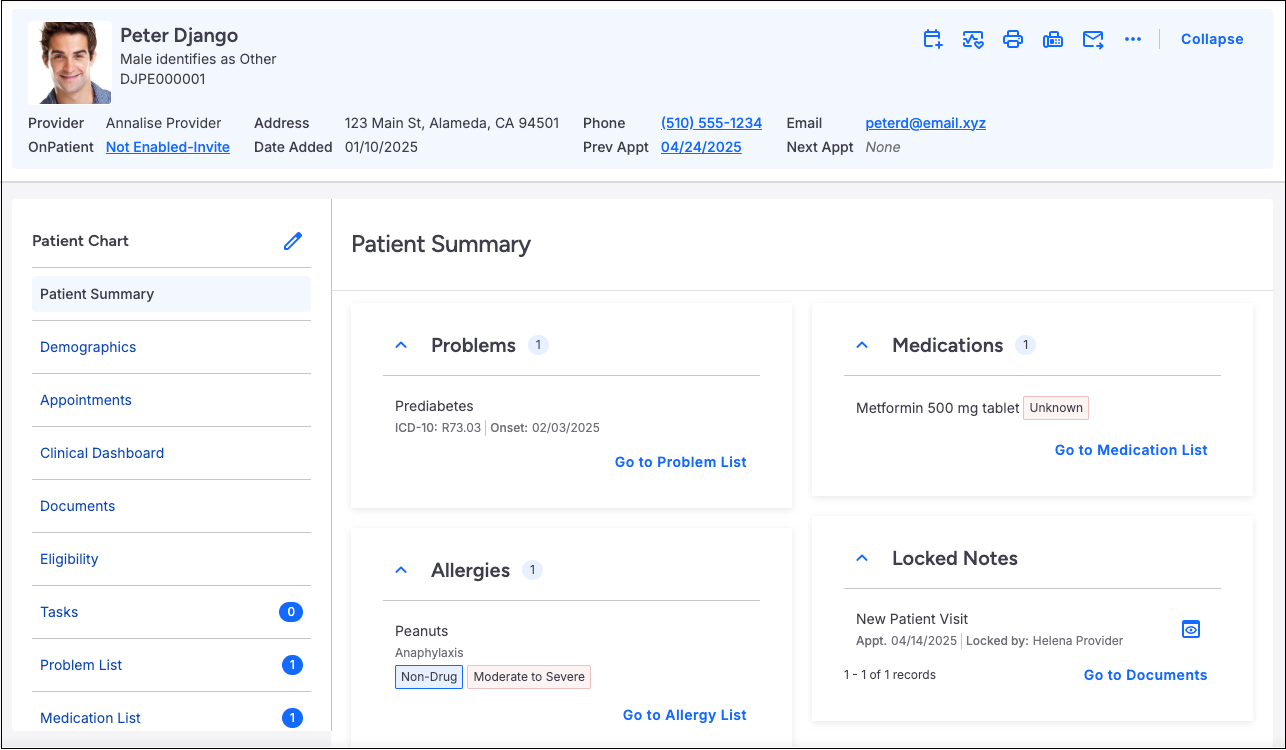The height and width of the screenshot is (750, 1286).
Task: Click the Next Appt value None
Action: point(883,147)
